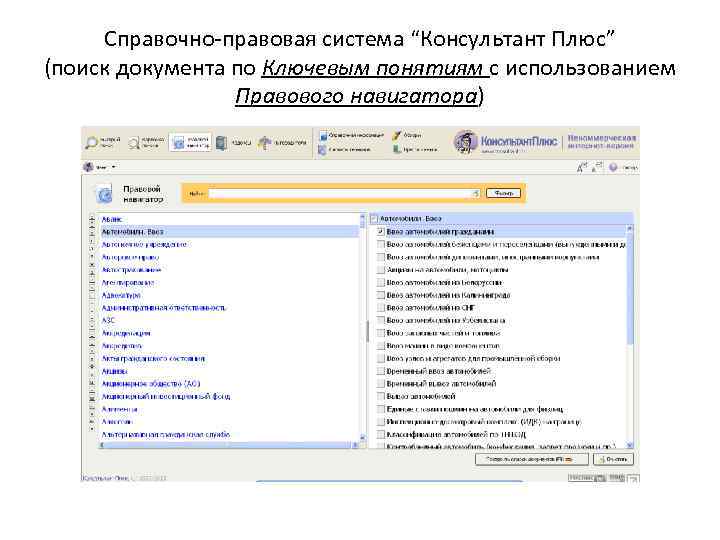Uncheck Ввоз автомобилей гражданами
720x540 pixels.
coord(381,231)
